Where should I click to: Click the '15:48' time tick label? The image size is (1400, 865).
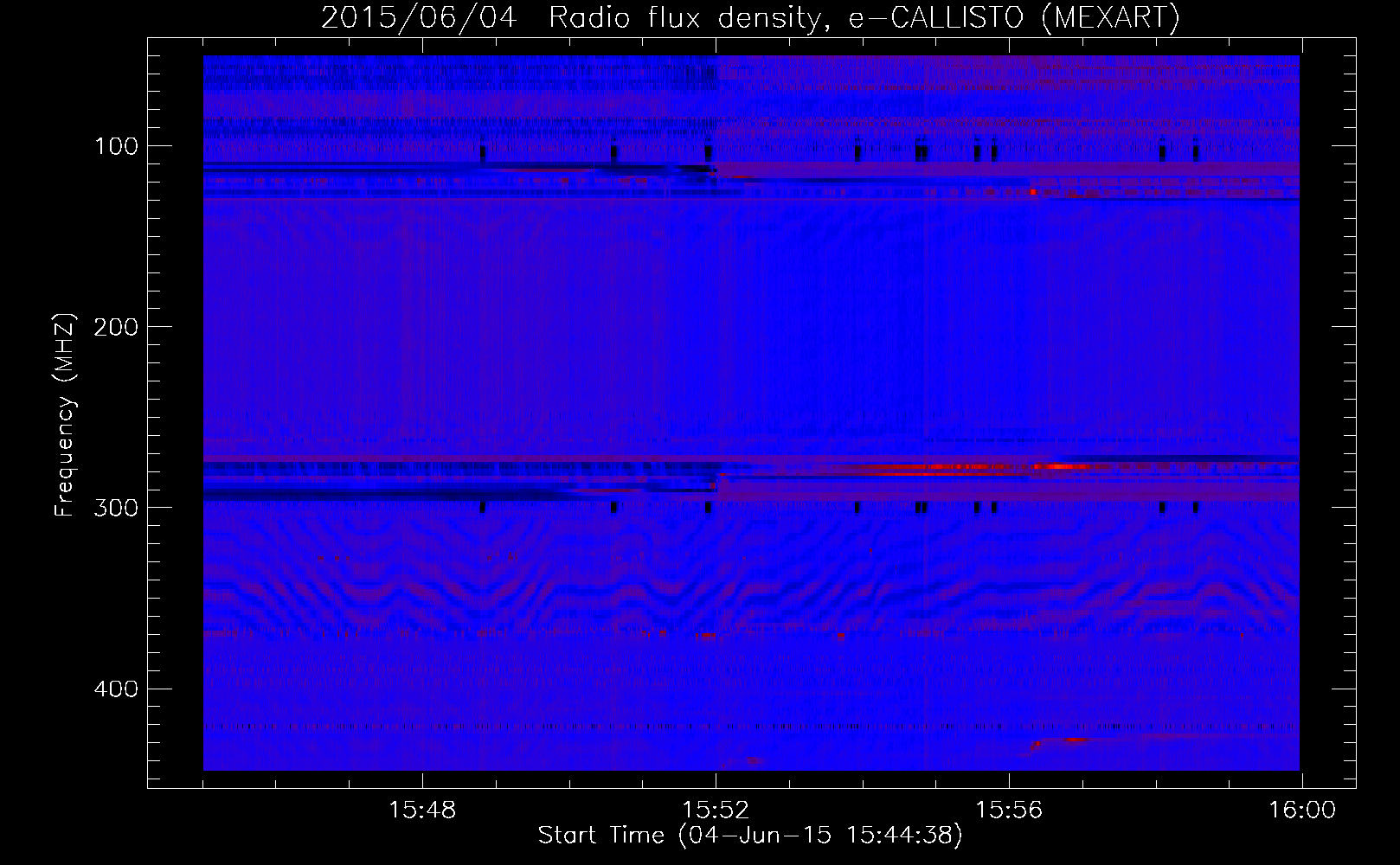tap(422, 811)
